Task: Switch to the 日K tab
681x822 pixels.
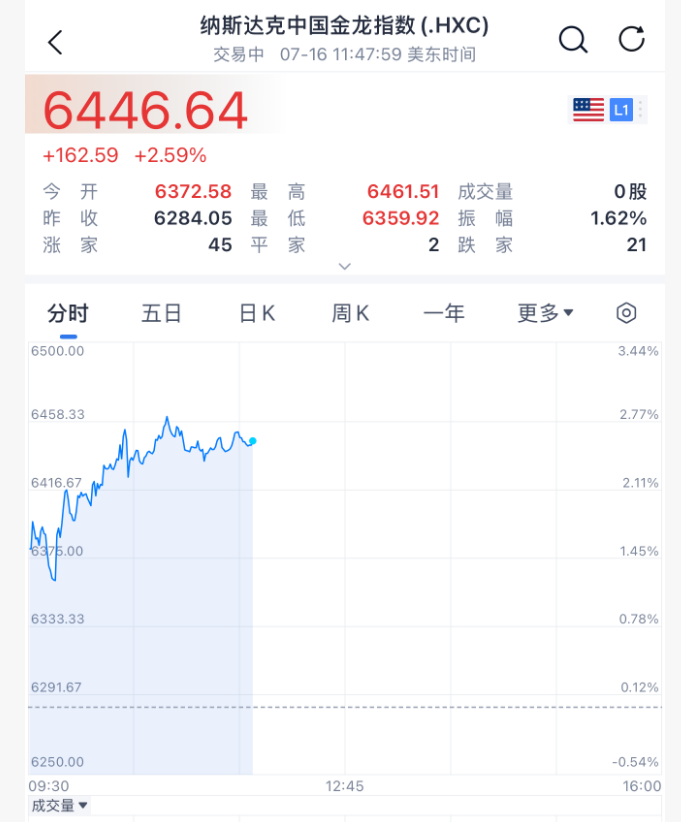Action: coord(257,313)
